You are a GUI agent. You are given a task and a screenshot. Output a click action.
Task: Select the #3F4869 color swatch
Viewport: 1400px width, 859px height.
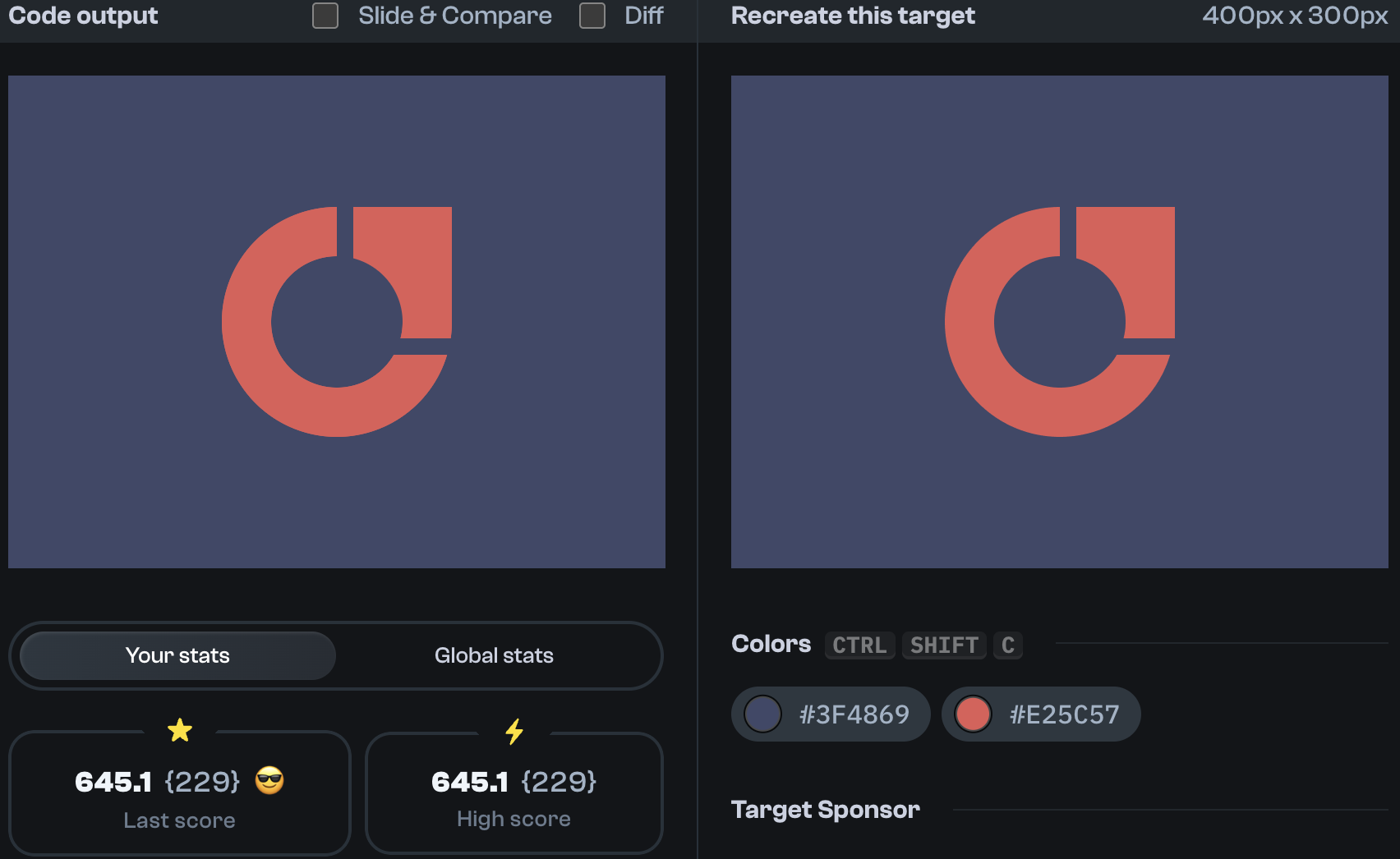coord(830,714)
